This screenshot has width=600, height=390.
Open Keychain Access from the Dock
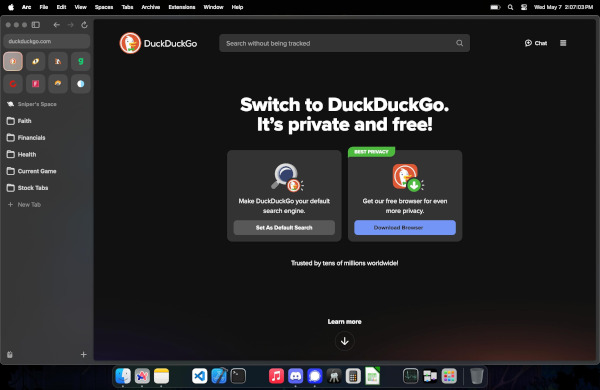point(334,376)
